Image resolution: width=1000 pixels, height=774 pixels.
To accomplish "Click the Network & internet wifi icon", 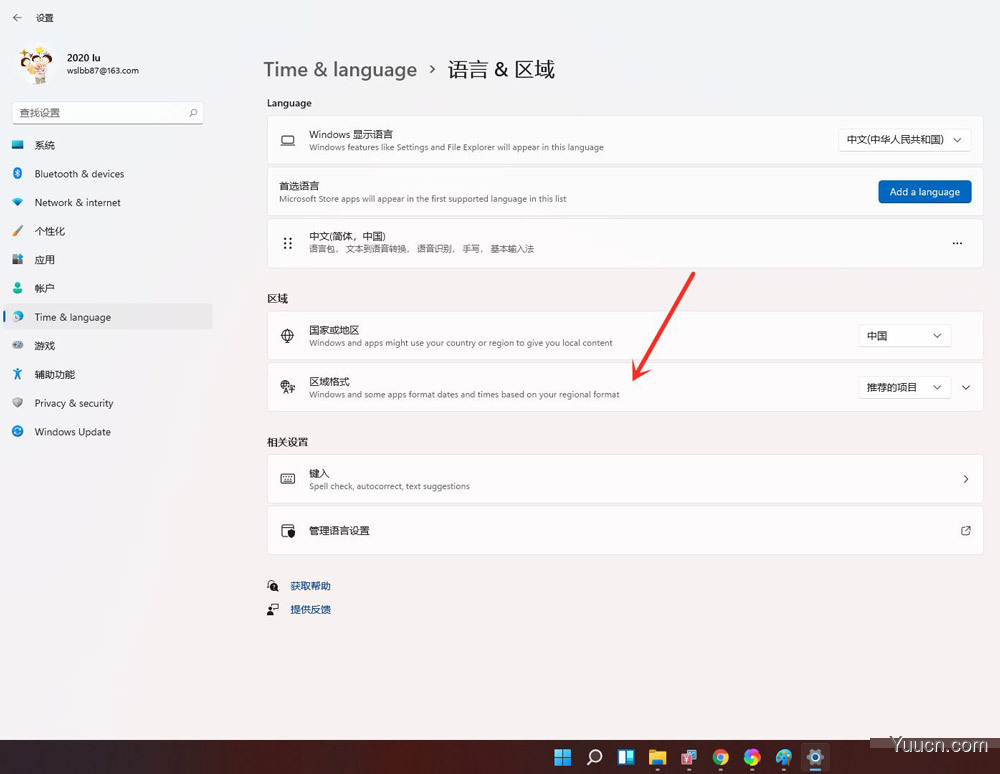I will tap(18, 202).
